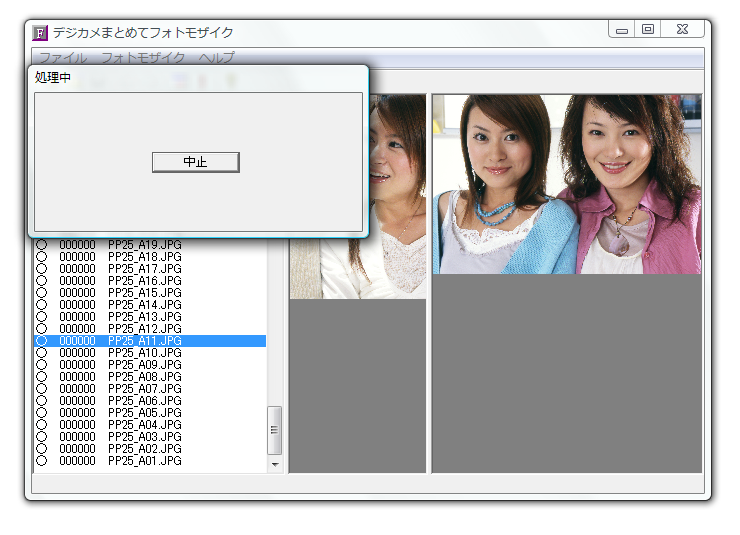Minimize the デジカメまとめてフォトモザイク window

pos(622,30)
